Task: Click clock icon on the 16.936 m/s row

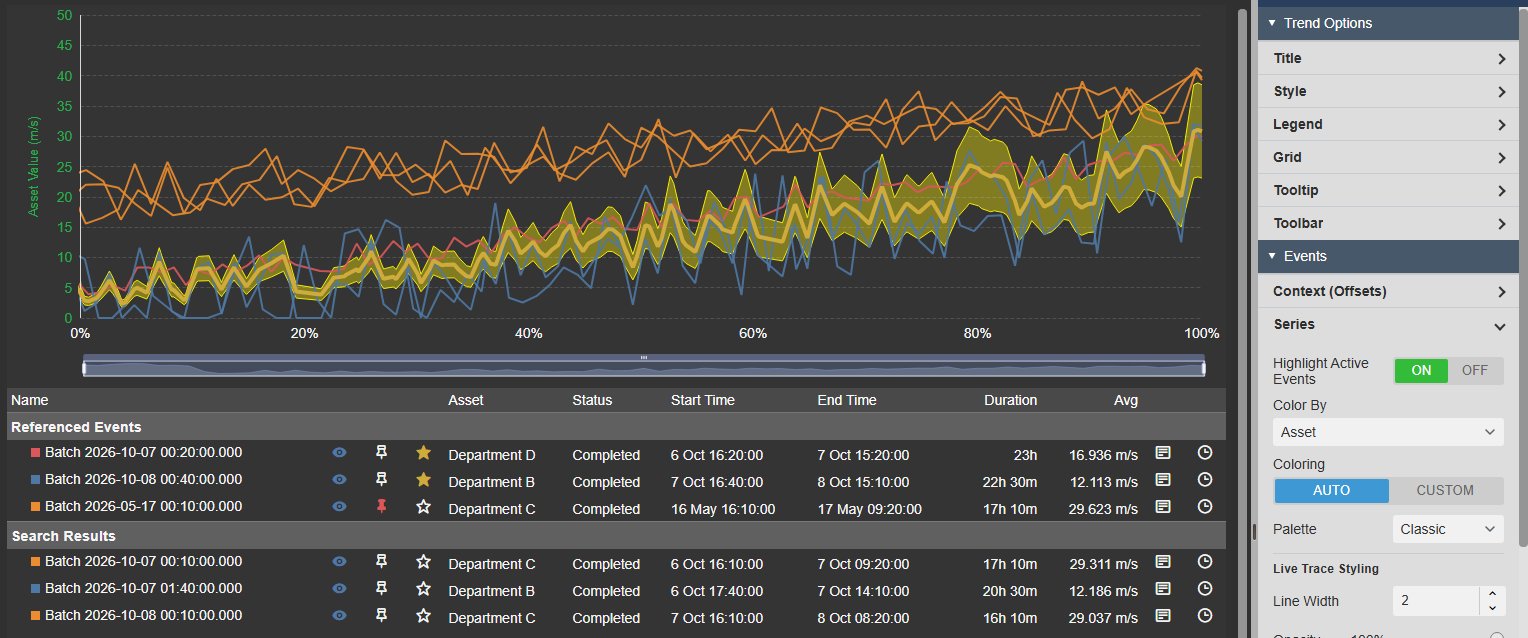Action: click(1205, 453)
